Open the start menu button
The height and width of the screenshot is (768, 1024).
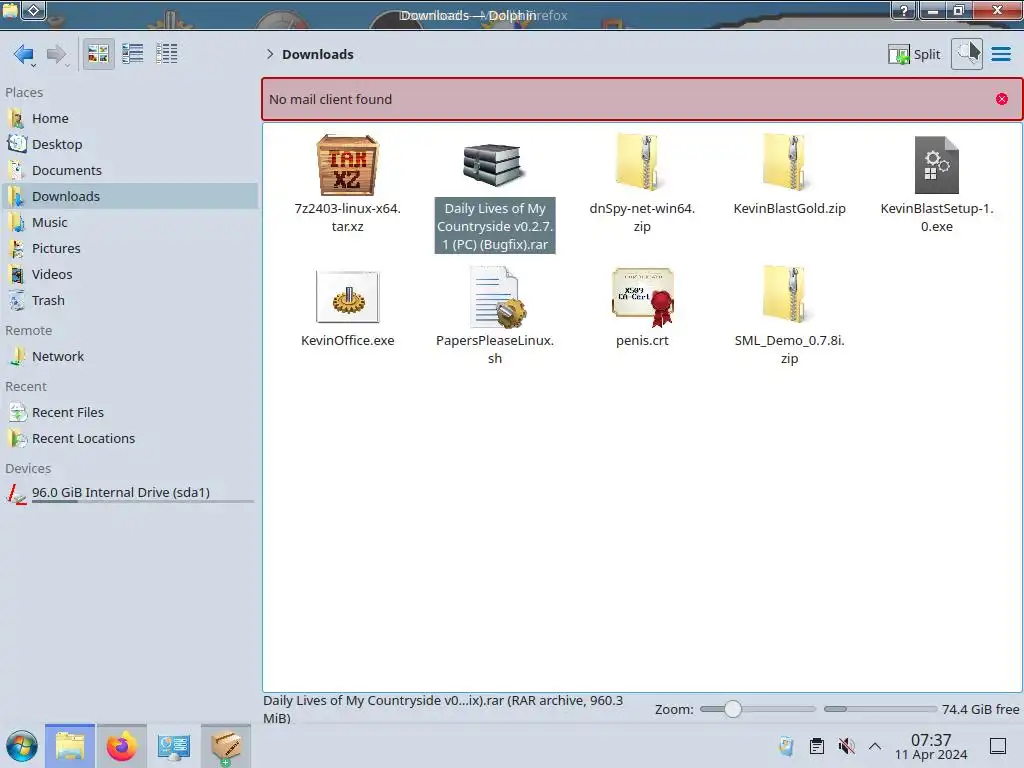pos(22,746)
